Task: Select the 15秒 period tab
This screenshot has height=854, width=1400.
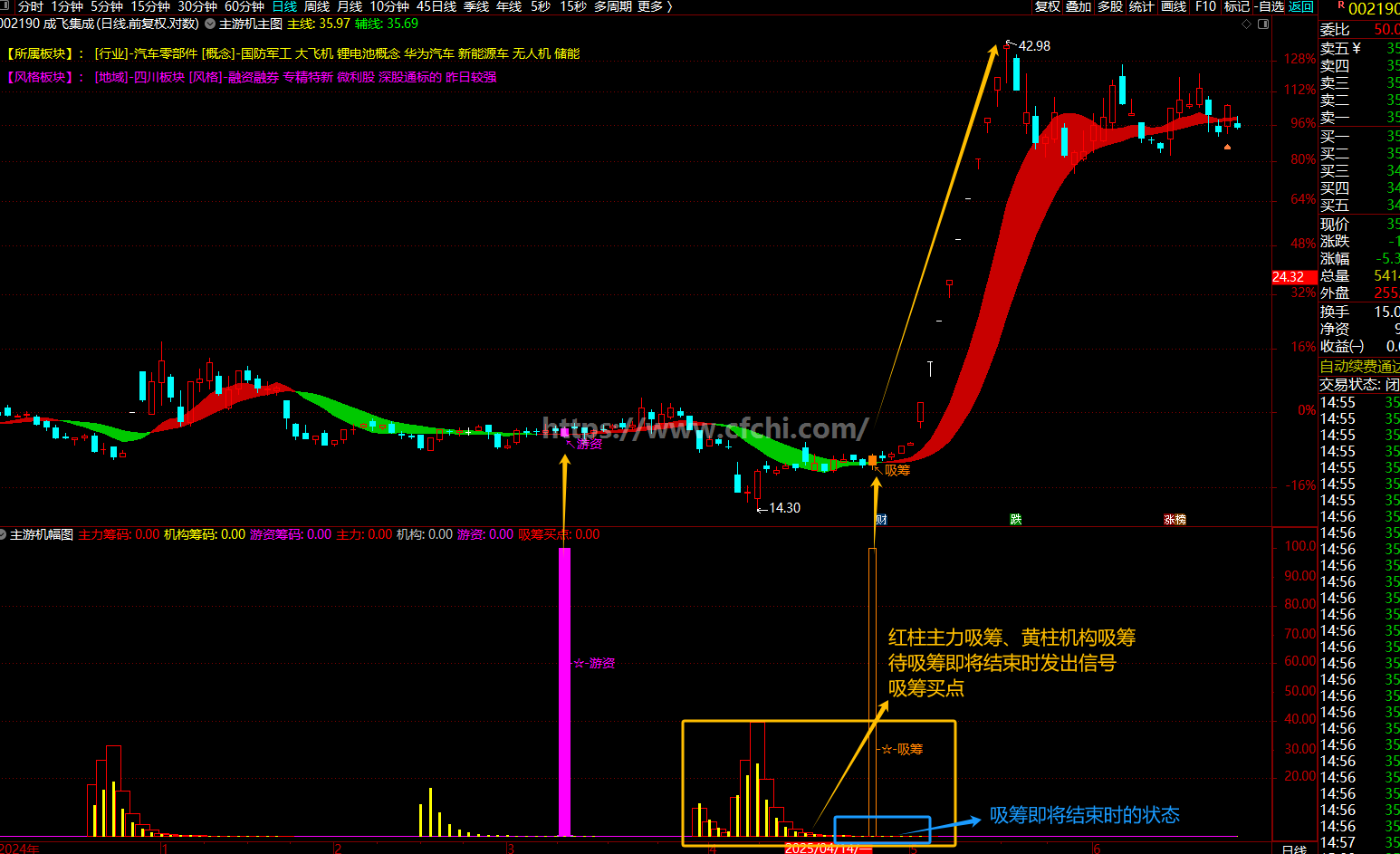Action: click(573, 6)
